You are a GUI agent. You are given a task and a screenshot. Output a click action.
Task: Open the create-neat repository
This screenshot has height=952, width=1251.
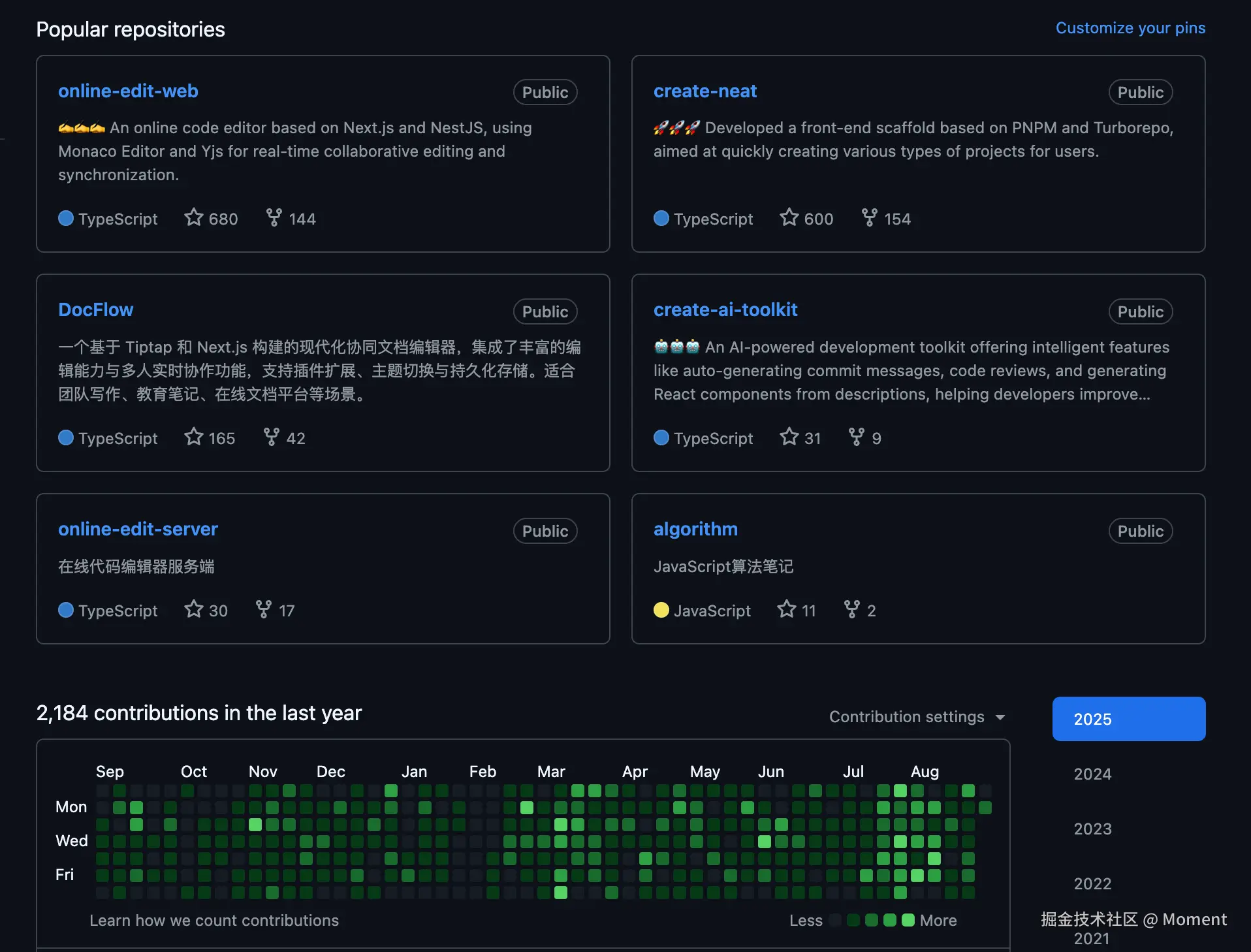pyautogui.click(x=705, y=91)
